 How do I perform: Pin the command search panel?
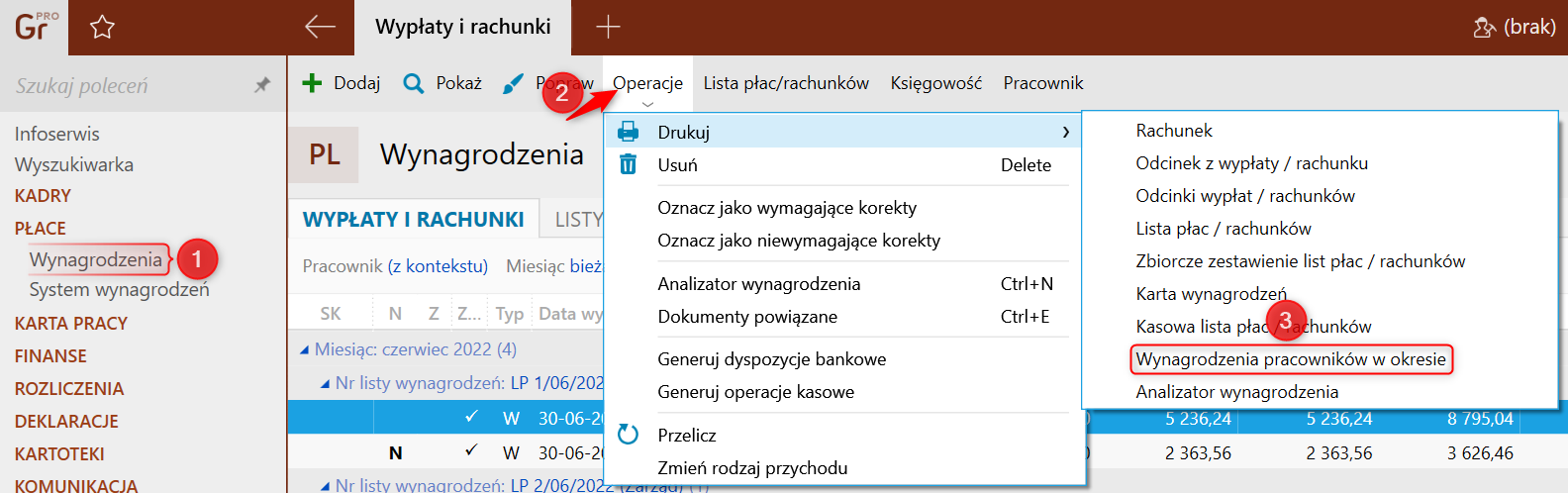click(262, 85)
